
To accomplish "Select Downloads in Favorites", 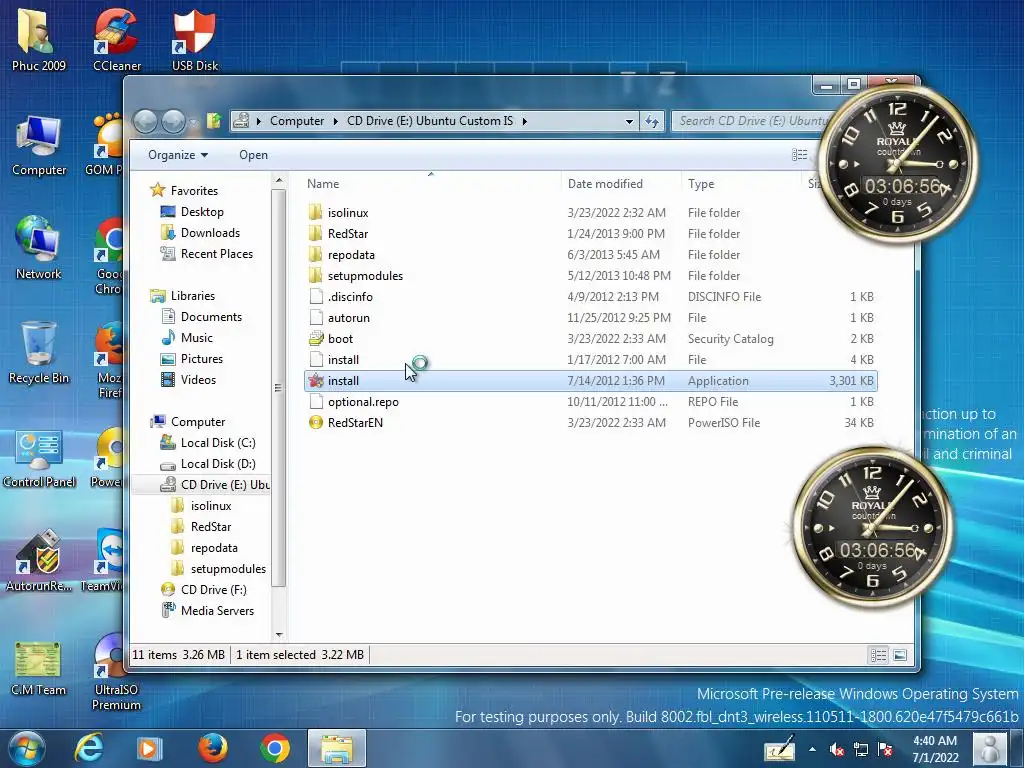I will (x=210, y=232).
